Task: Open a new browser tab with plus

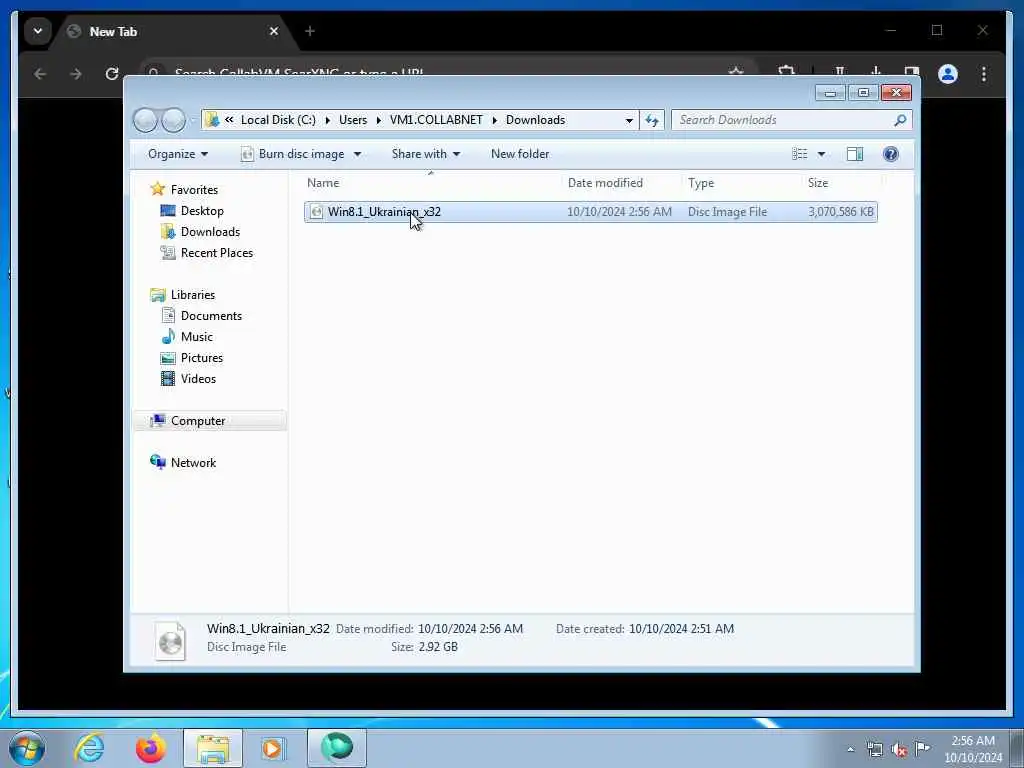Action: click(x=310, y=31)
